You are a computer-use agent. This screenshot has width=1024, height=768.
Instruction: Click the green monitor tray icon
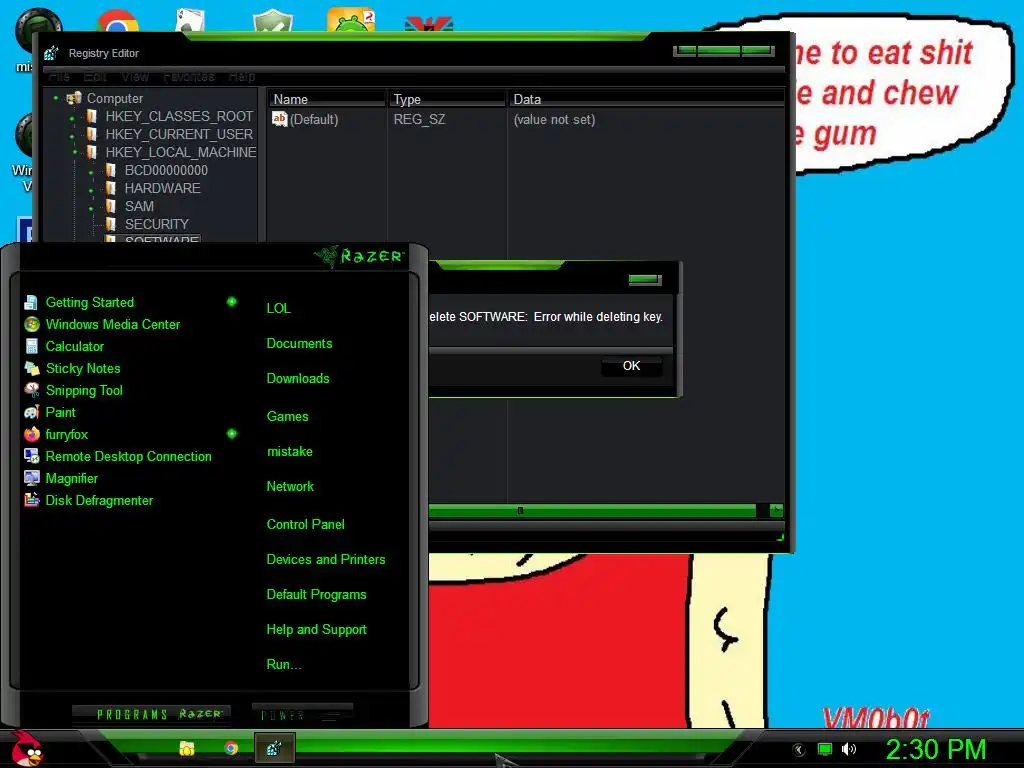[825, 749]
